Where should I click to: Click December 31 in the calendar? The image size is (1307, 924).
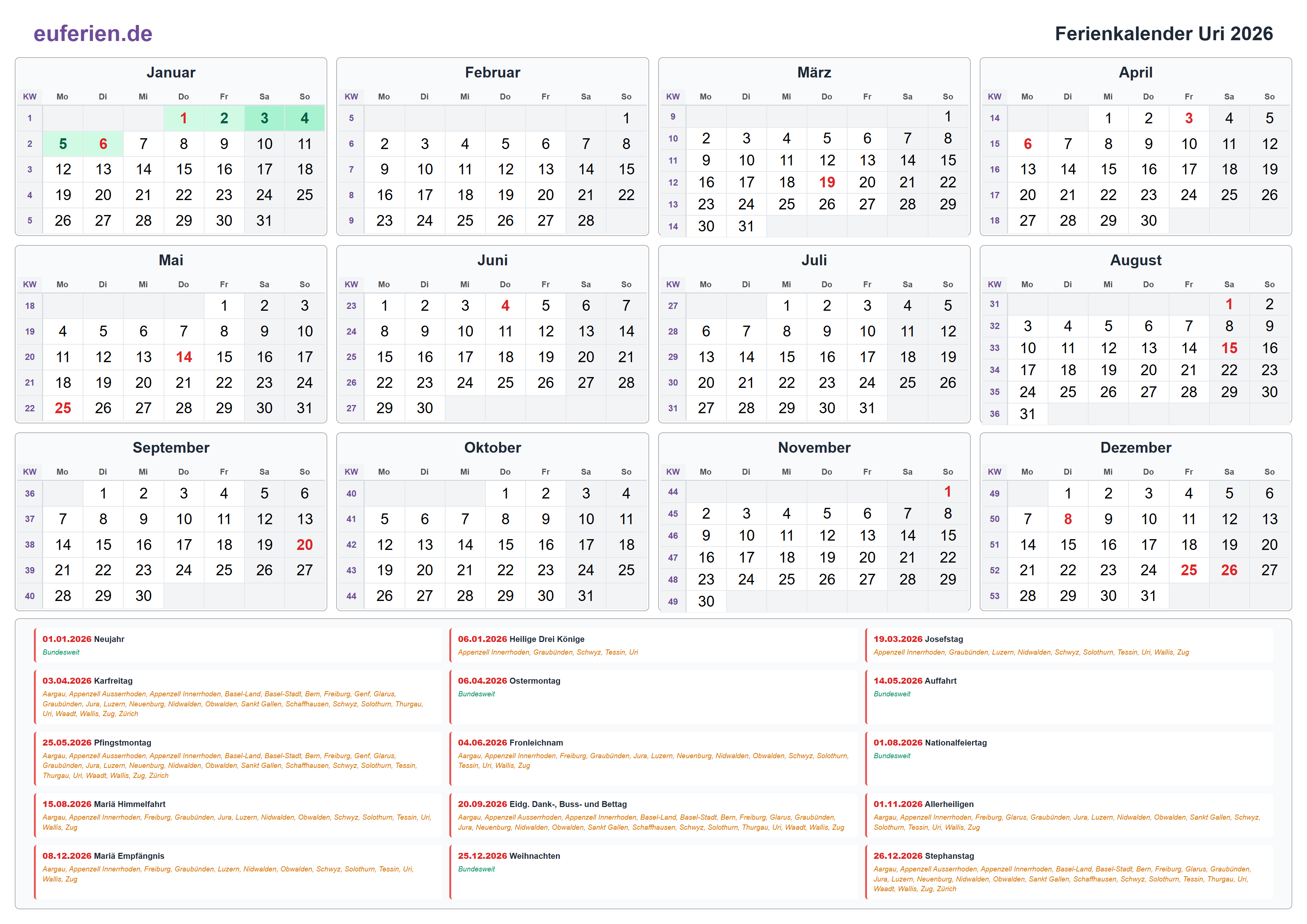[x=1148, y=595]
